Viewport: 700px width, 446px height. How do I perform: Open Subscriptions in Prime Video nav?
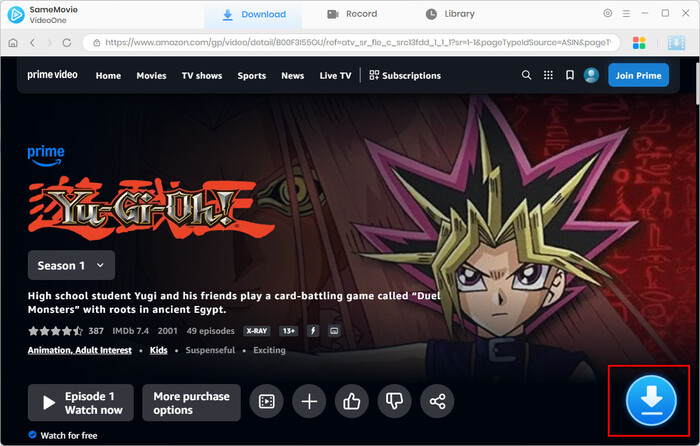point(405,75)
